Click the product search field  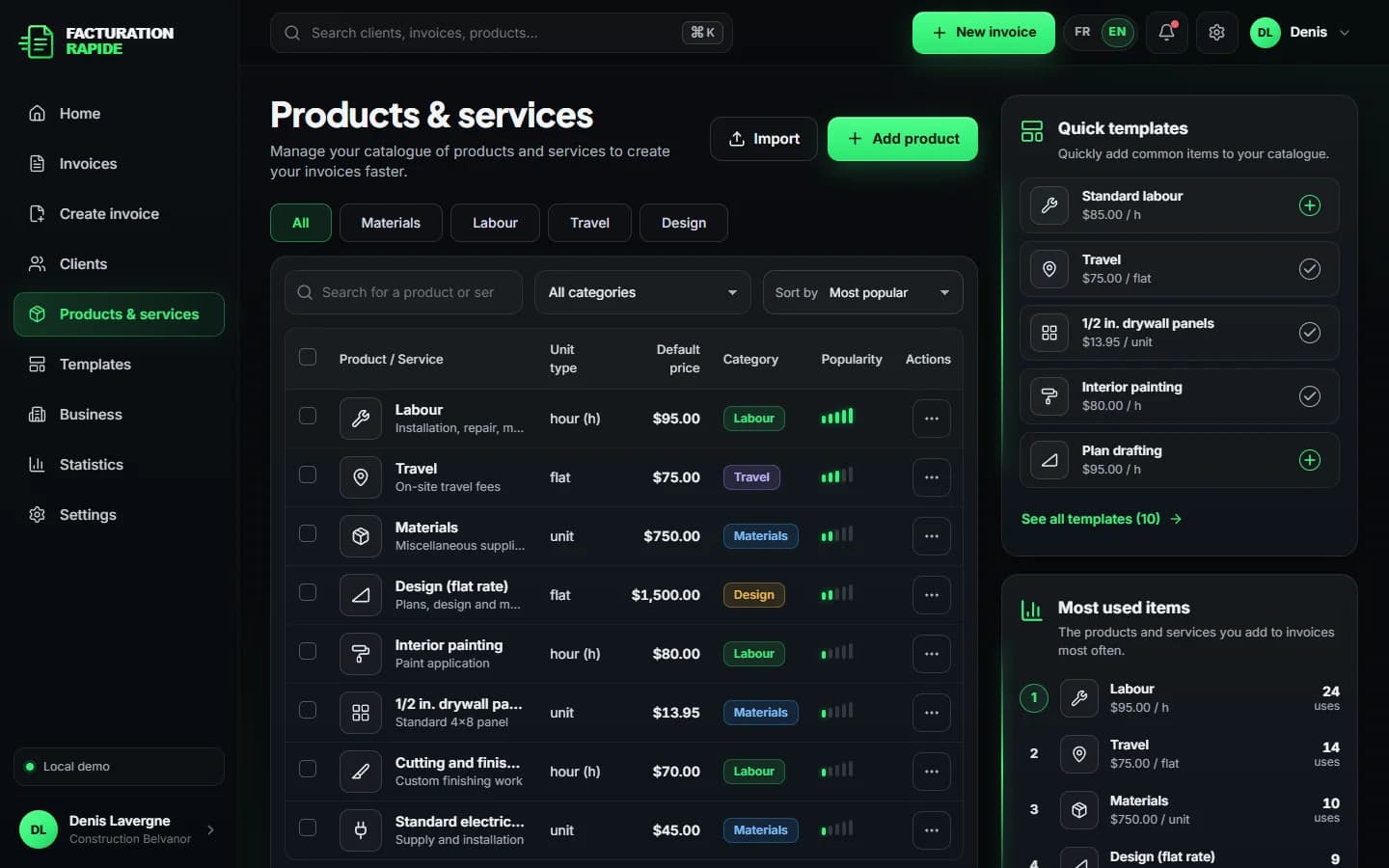(403, 292)
